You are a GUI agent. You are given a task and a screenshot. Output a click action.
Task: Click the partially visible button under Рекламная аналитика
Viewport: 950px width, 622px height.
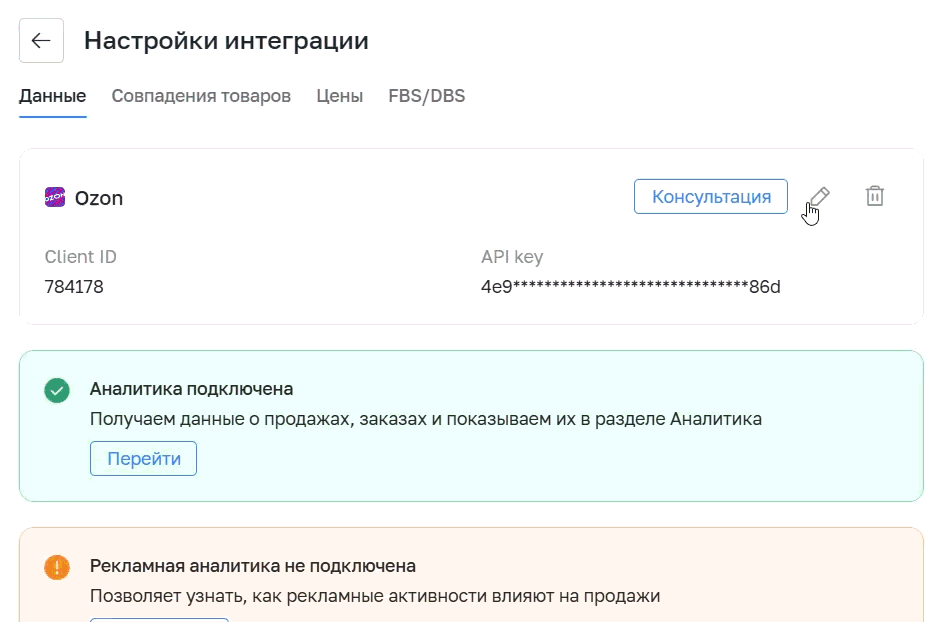(x=159, y=620)
